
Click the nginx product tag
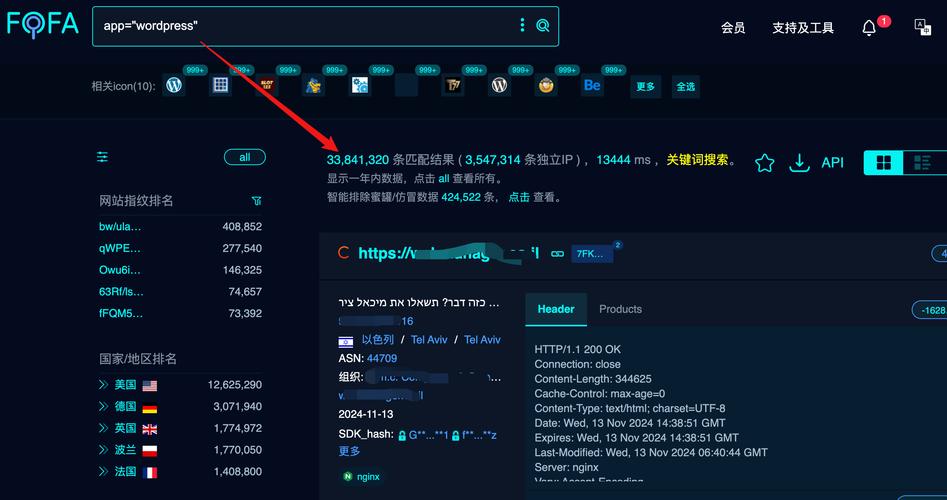coord(362,476)
